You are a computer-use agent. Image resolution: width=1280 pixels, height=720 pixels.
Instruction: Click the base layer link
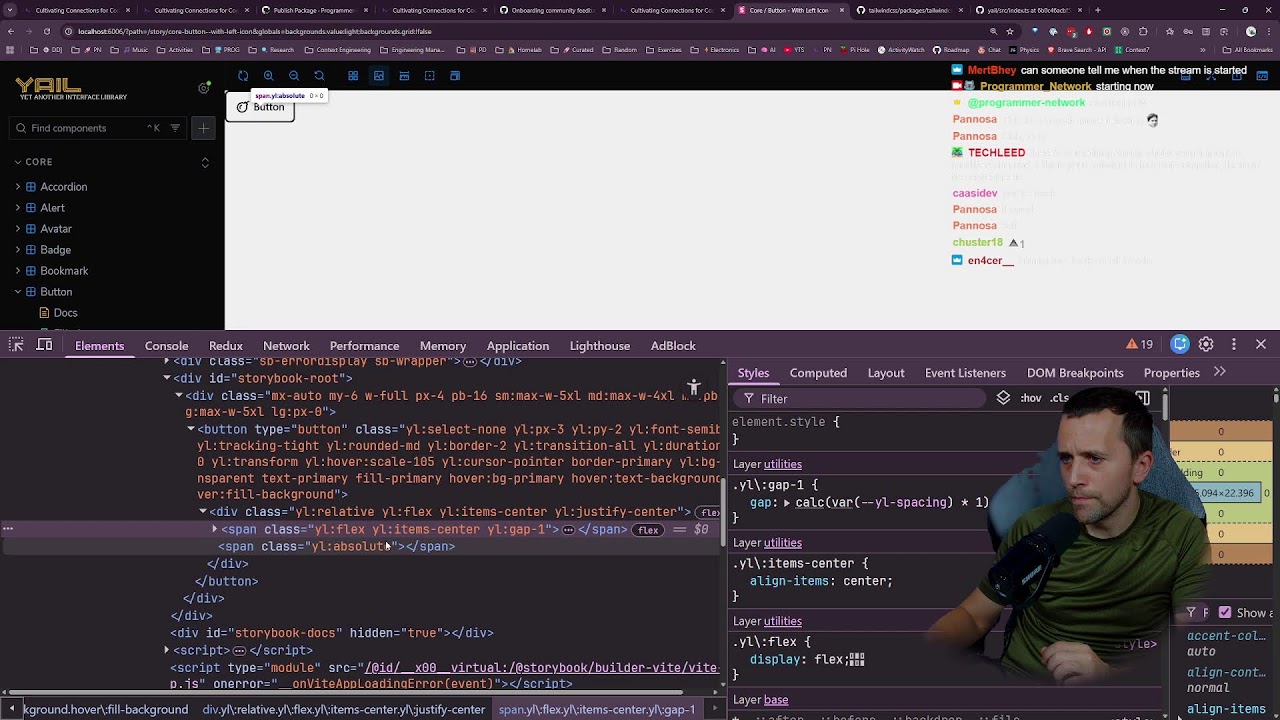coord(776,700)
